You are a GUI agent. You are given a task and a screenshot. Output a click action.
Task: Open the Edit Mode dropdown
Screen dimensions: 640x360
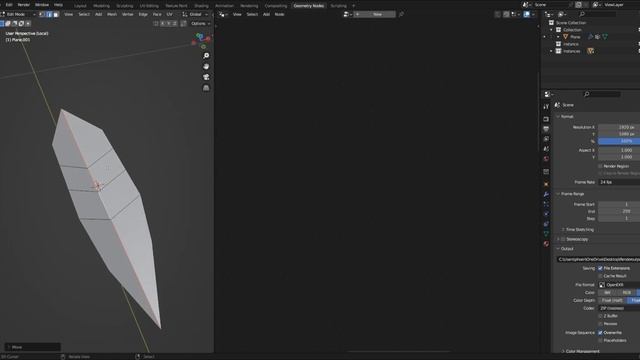coord(18,14)
